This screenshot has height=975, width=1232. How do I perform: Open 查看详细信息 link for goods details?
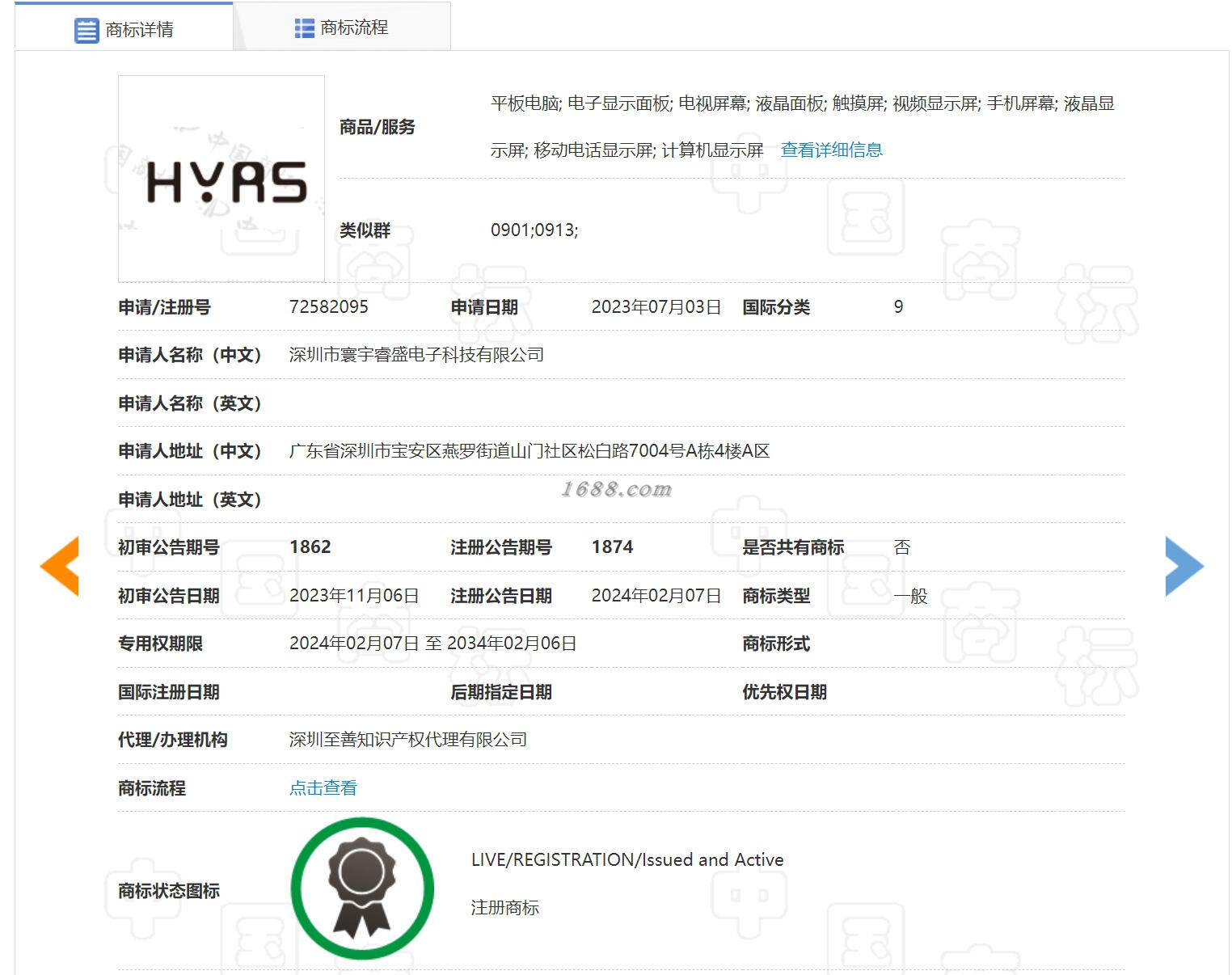pos(831,150)
